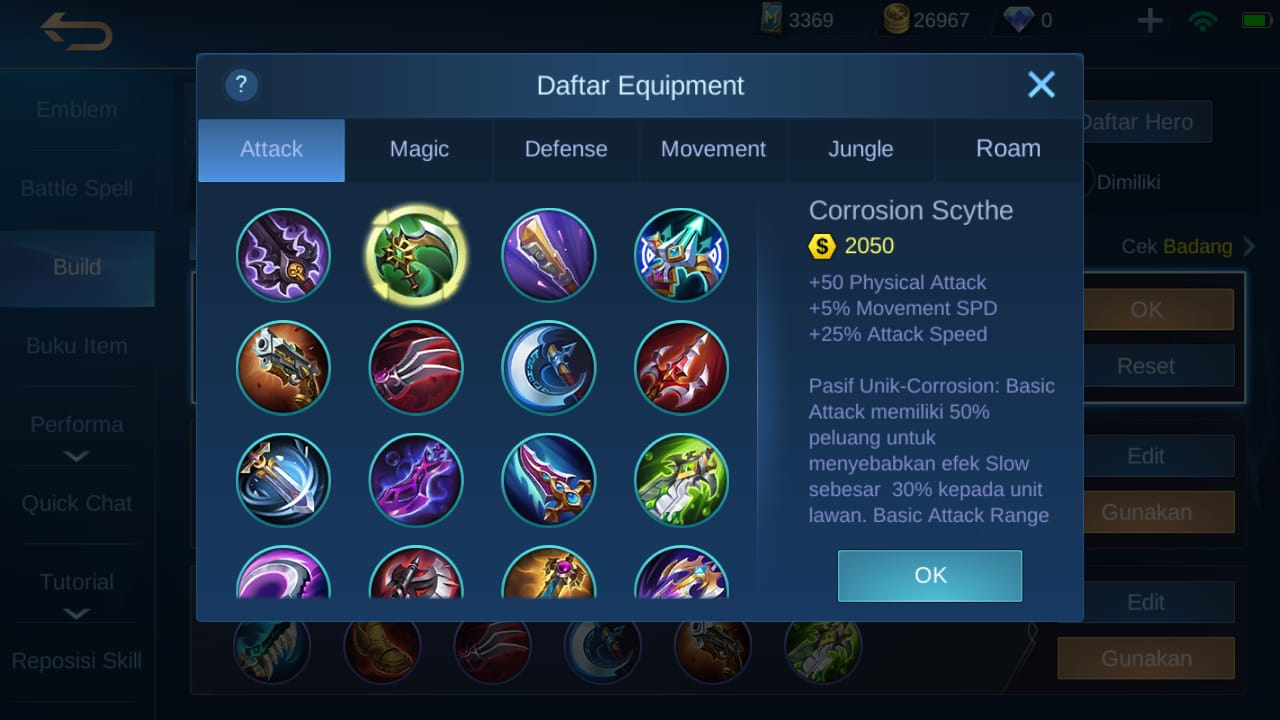Close the Daftar Equipment dialog

(x=1041, y=85)
